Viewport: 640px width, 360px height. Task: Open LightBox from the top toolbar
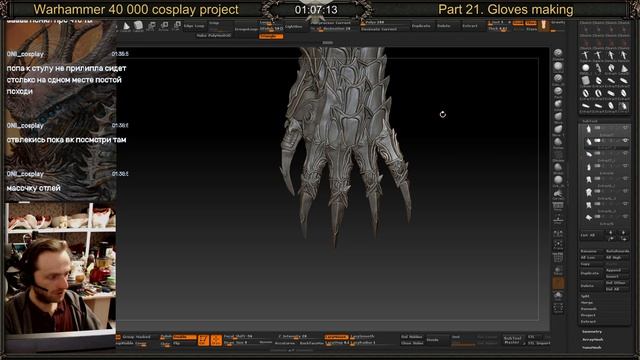tap(294, 26)
